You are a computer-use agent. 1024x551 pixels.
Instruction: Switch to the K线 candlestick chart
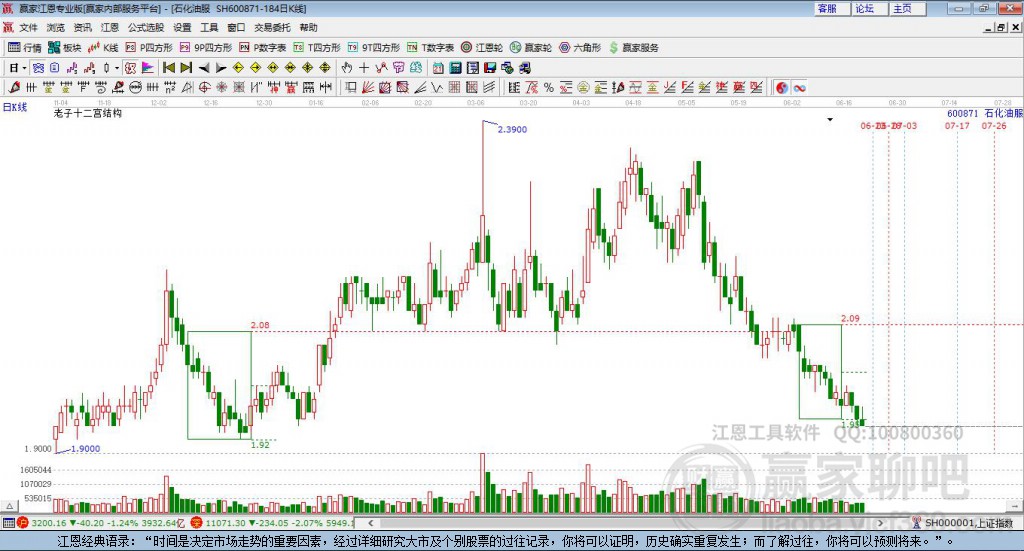[103, 48]
